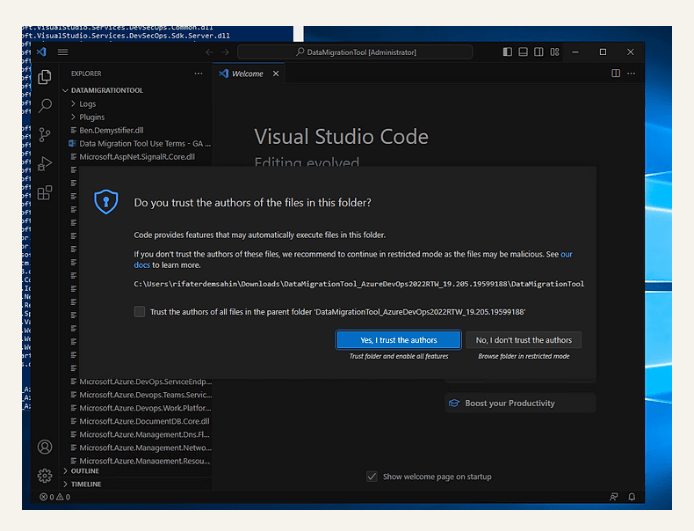Image resolution: width=694 pixels, height=531 pixels.
Task: Open the Explorer view in activity bar
Action: pyautogui.click(x=45, y=77)
